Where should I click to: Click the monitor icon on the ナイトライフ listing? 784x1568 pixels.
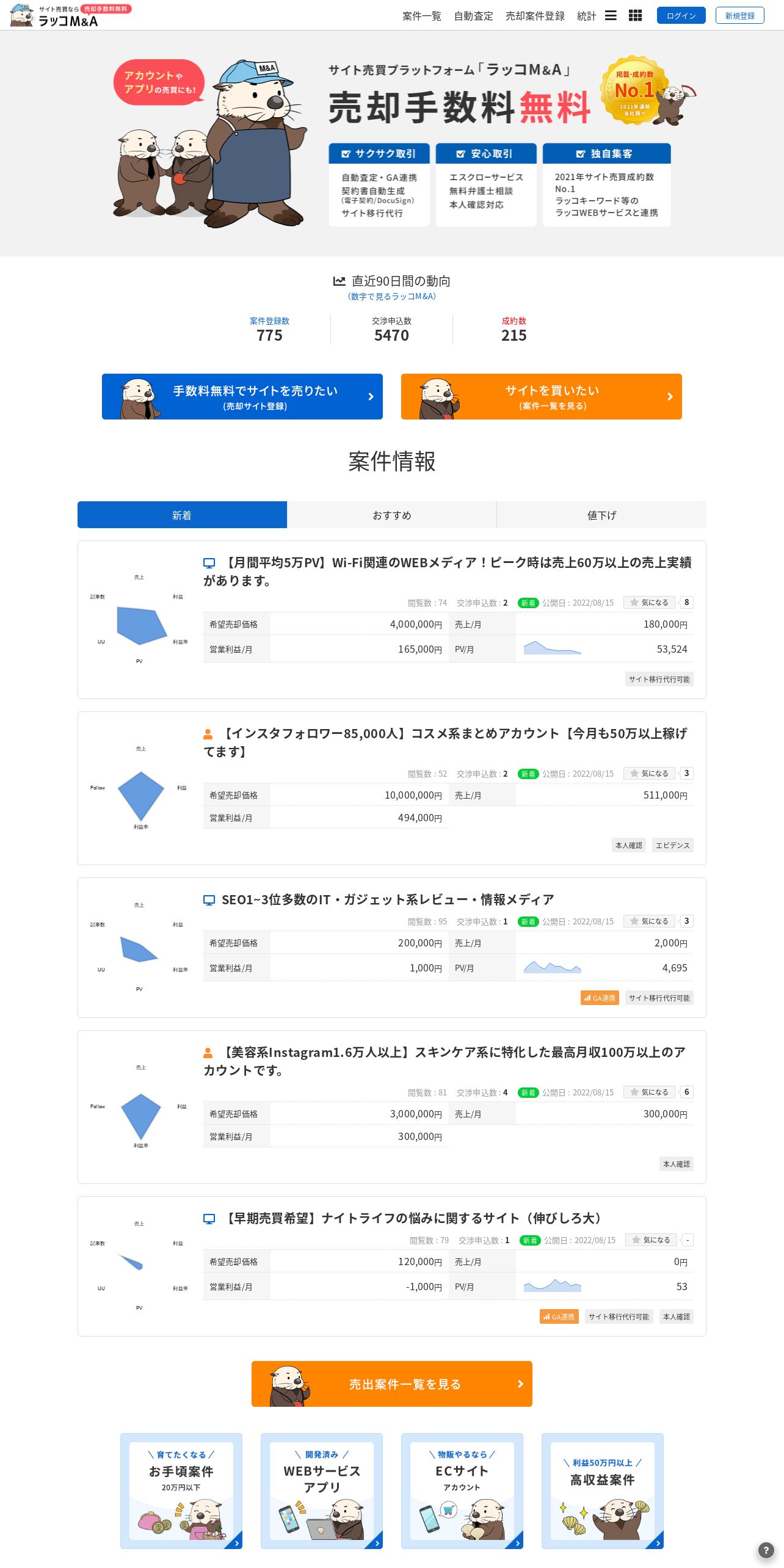click(209, 1219)
